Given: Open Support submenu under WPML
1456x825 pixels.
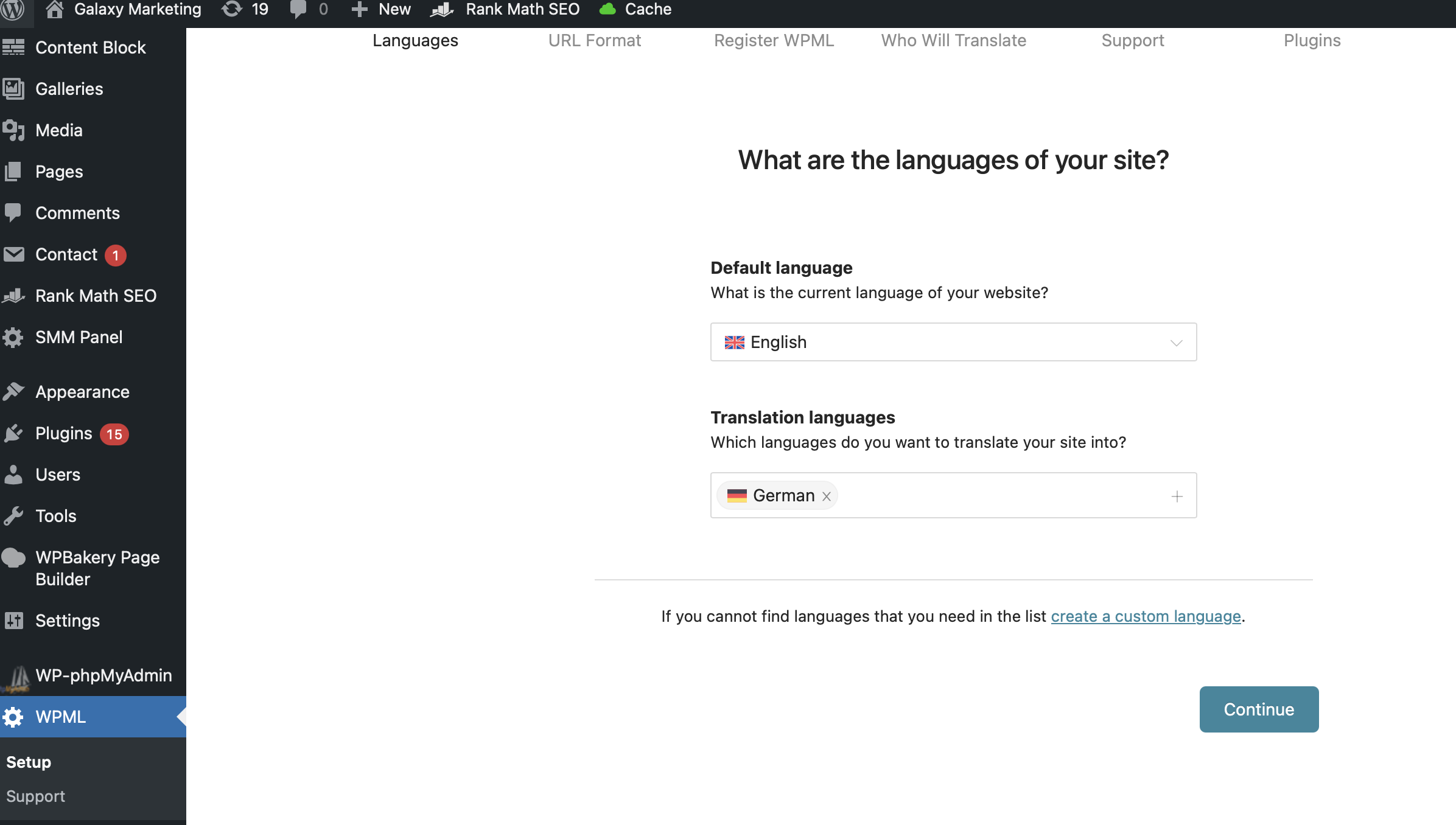Looking at the screenshot, I should coord(36,796).
